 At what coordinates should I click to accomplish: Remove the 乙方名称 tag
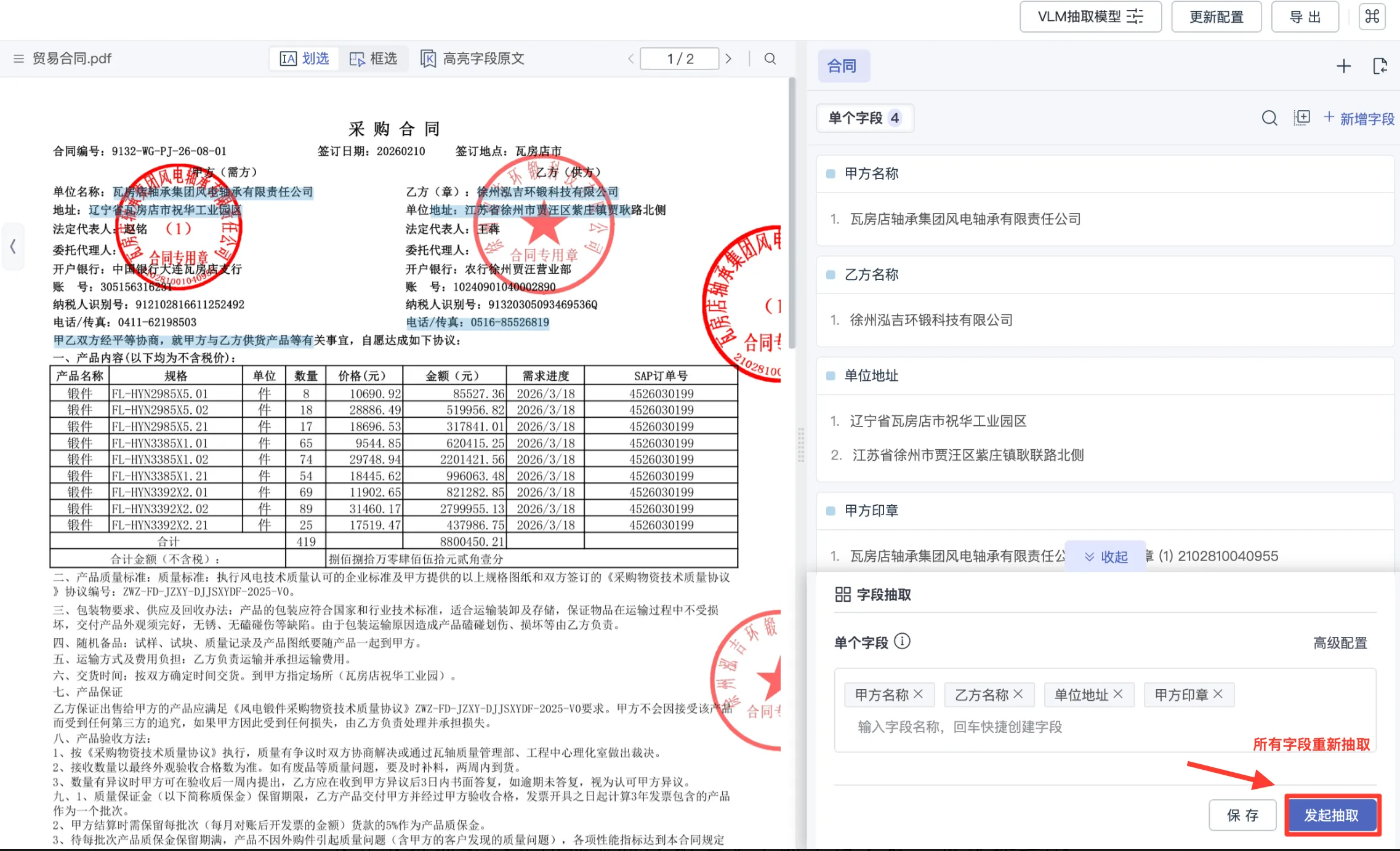(1018, 694)
